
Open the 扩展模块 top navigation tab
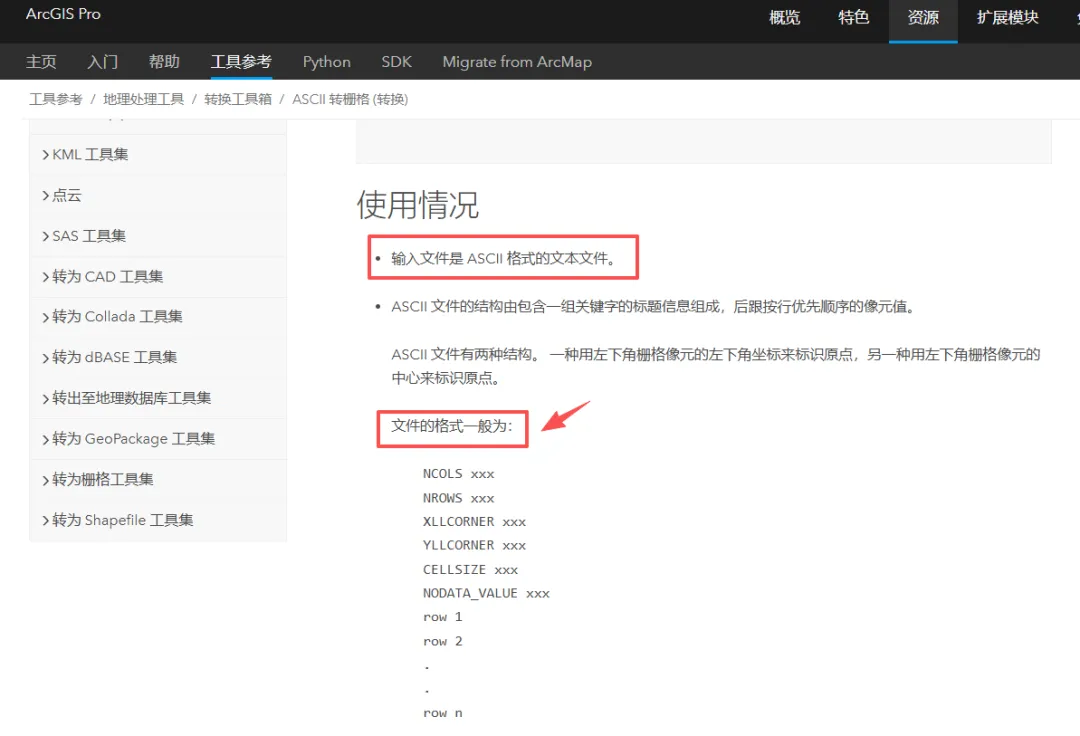click(x=1008, y=17)
